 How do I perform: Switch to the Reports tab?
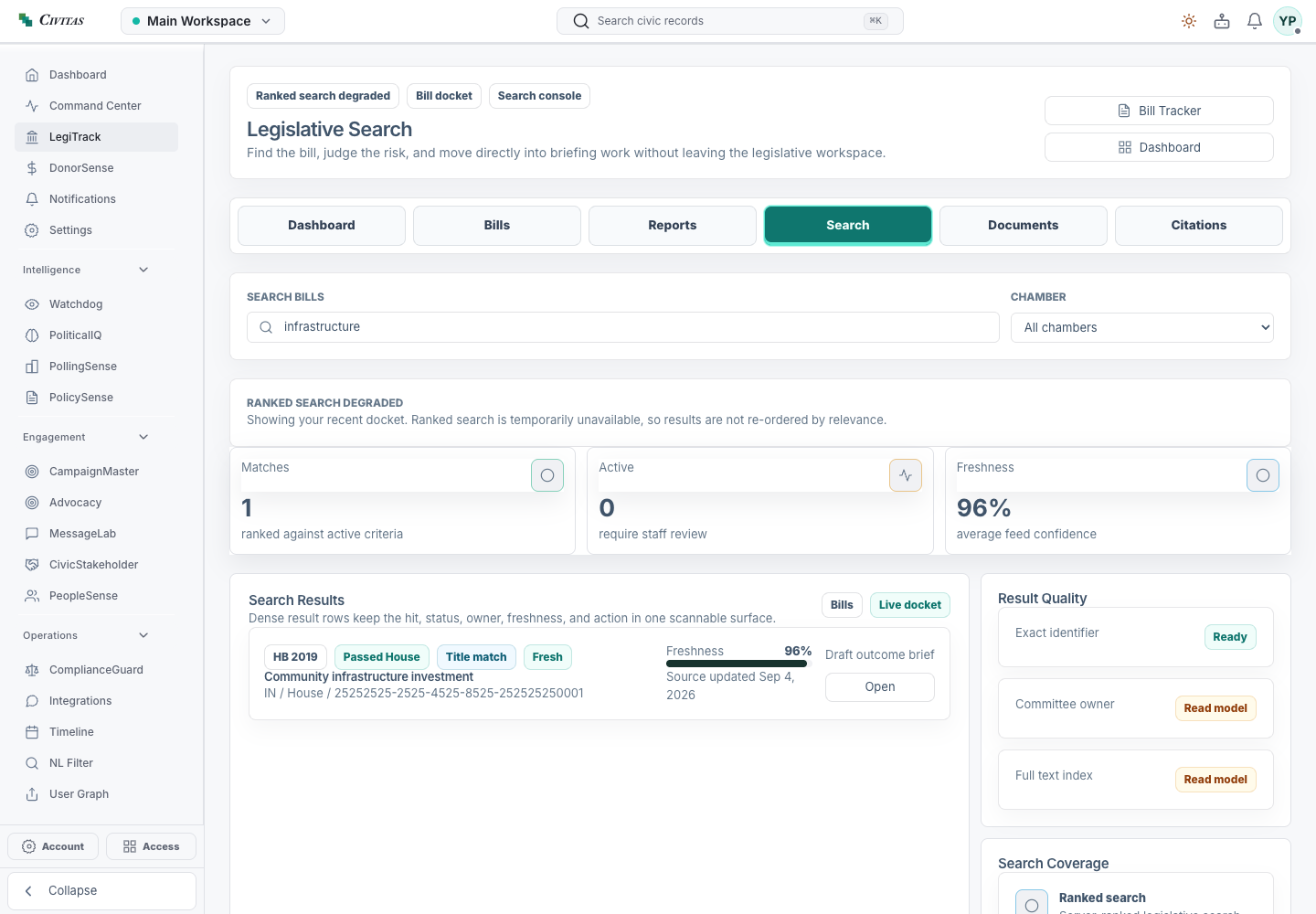click(x=673, y=226)
